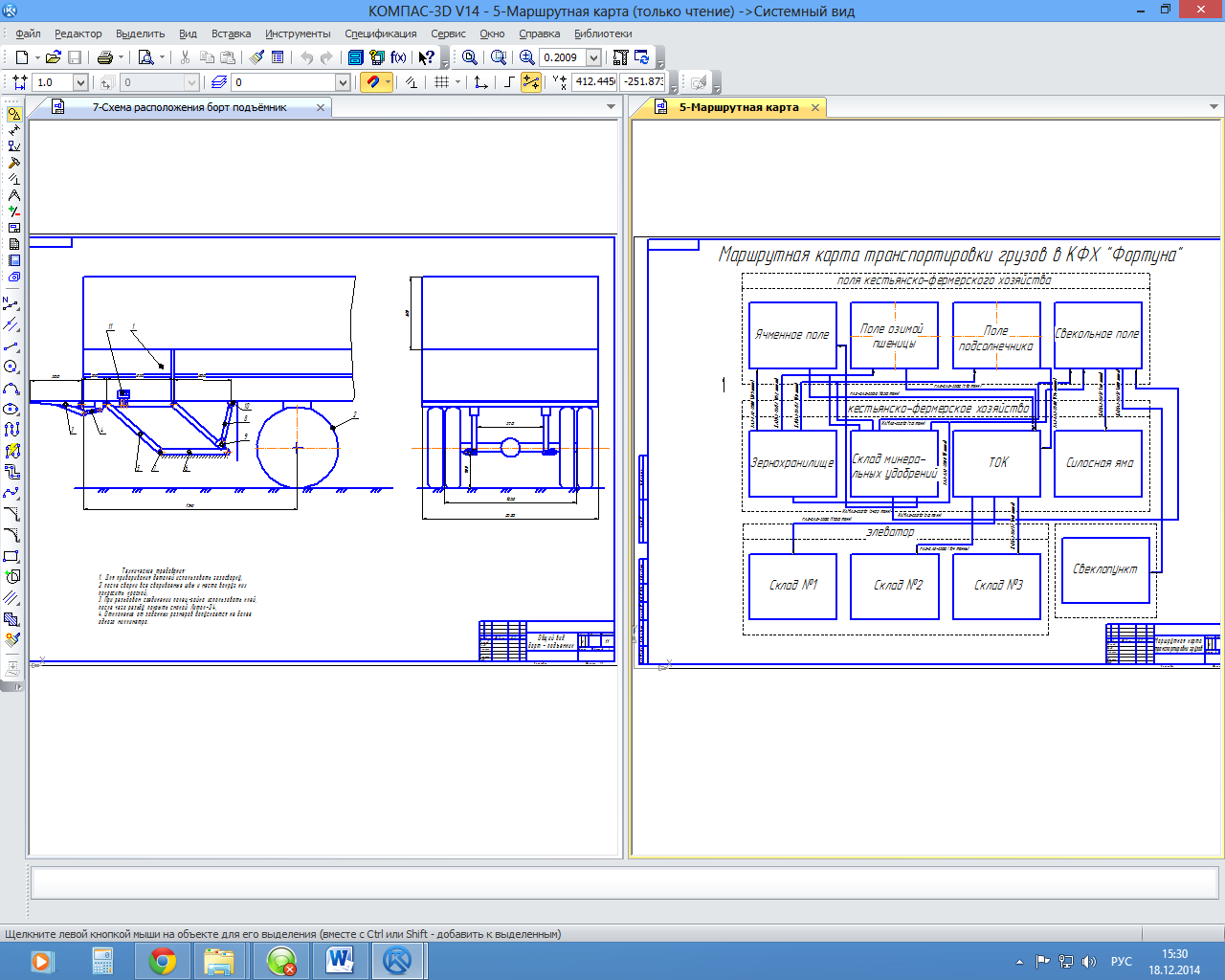Expand the New document arrow dropdown

(35, 57)
